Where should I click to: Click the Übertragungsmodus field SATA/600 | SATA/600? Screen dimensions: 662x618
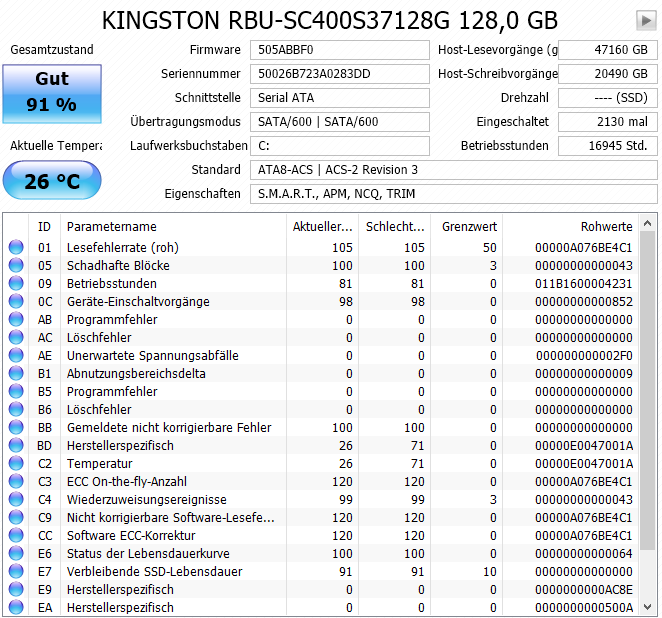[x=340, y=122]
